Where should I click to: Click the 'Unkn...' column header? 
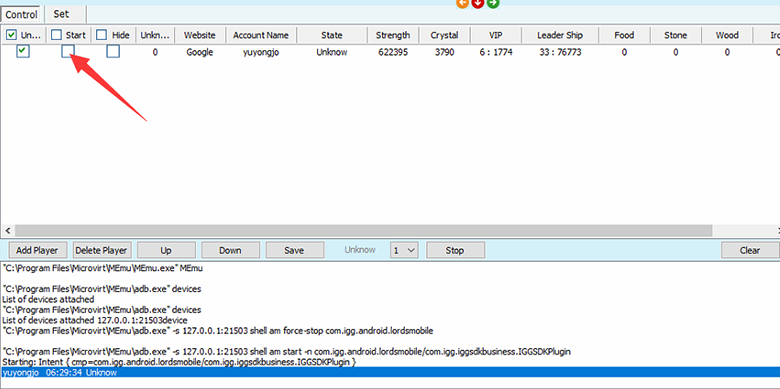[155, 35]
